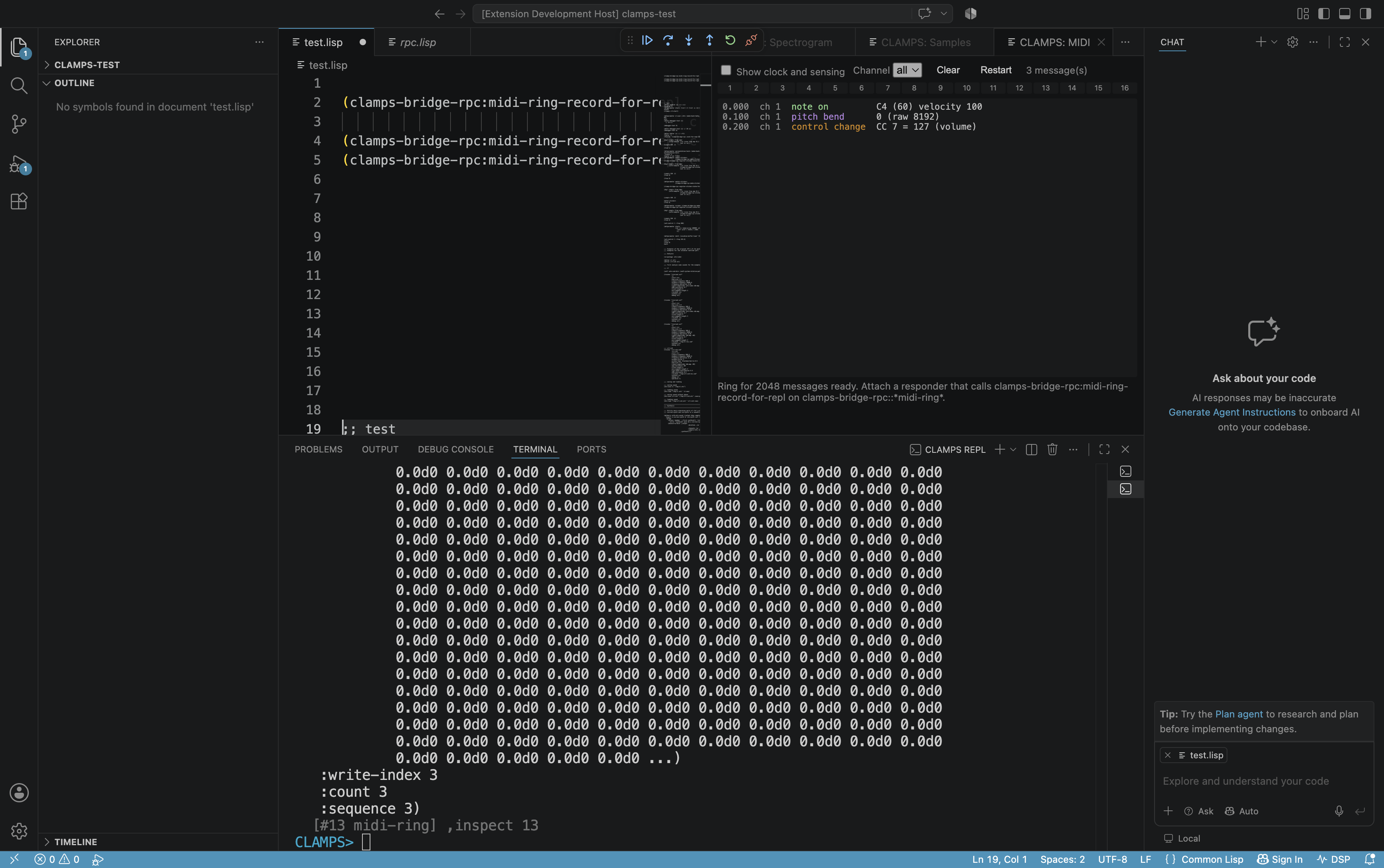The width and height of the screenshot is (1384, 868).
Task: Click Restart in MIDI panel
Action: click(996, 70)
